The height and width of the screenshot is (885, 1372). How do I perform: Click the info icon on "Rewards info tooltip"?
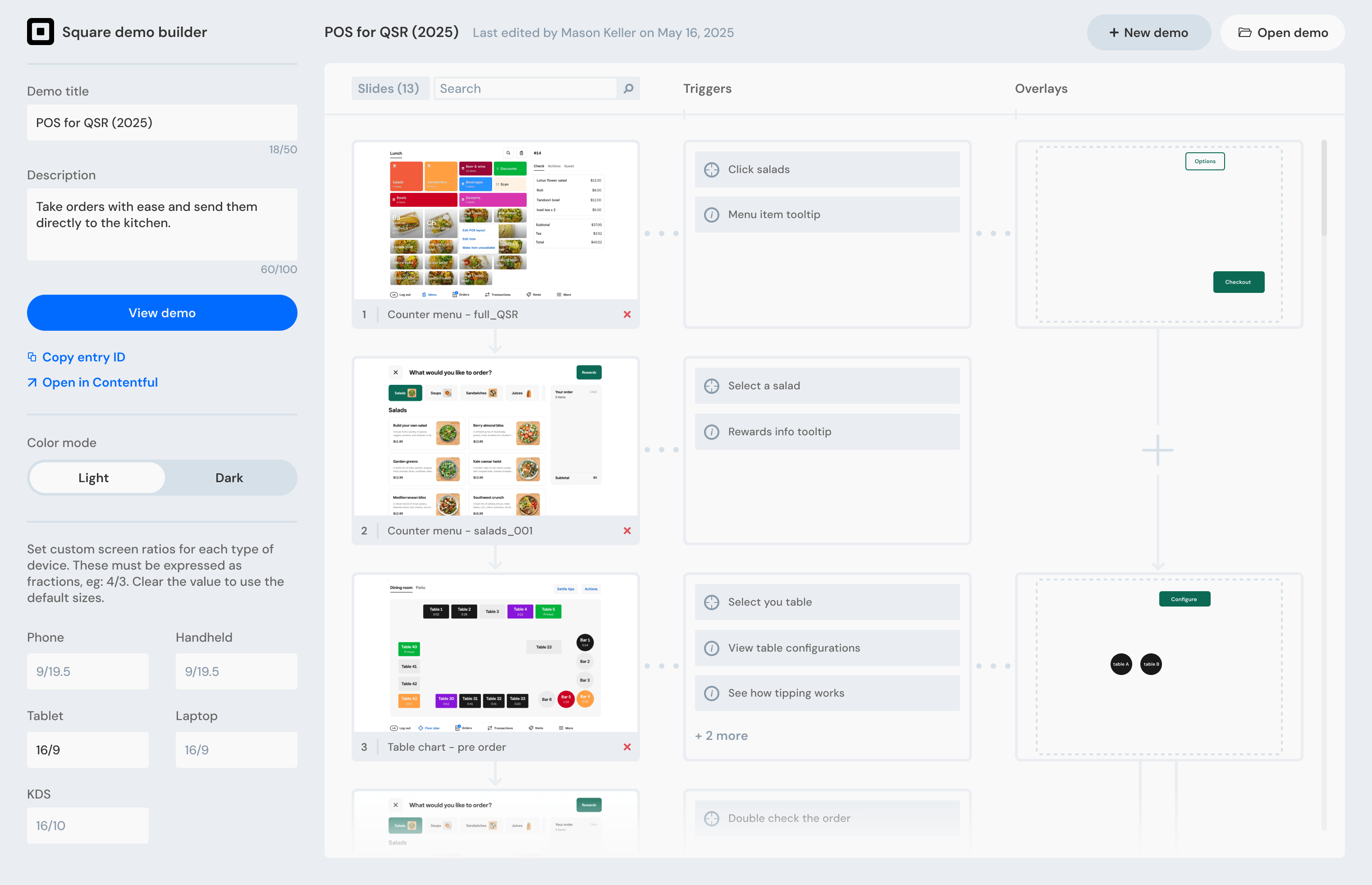712,432
